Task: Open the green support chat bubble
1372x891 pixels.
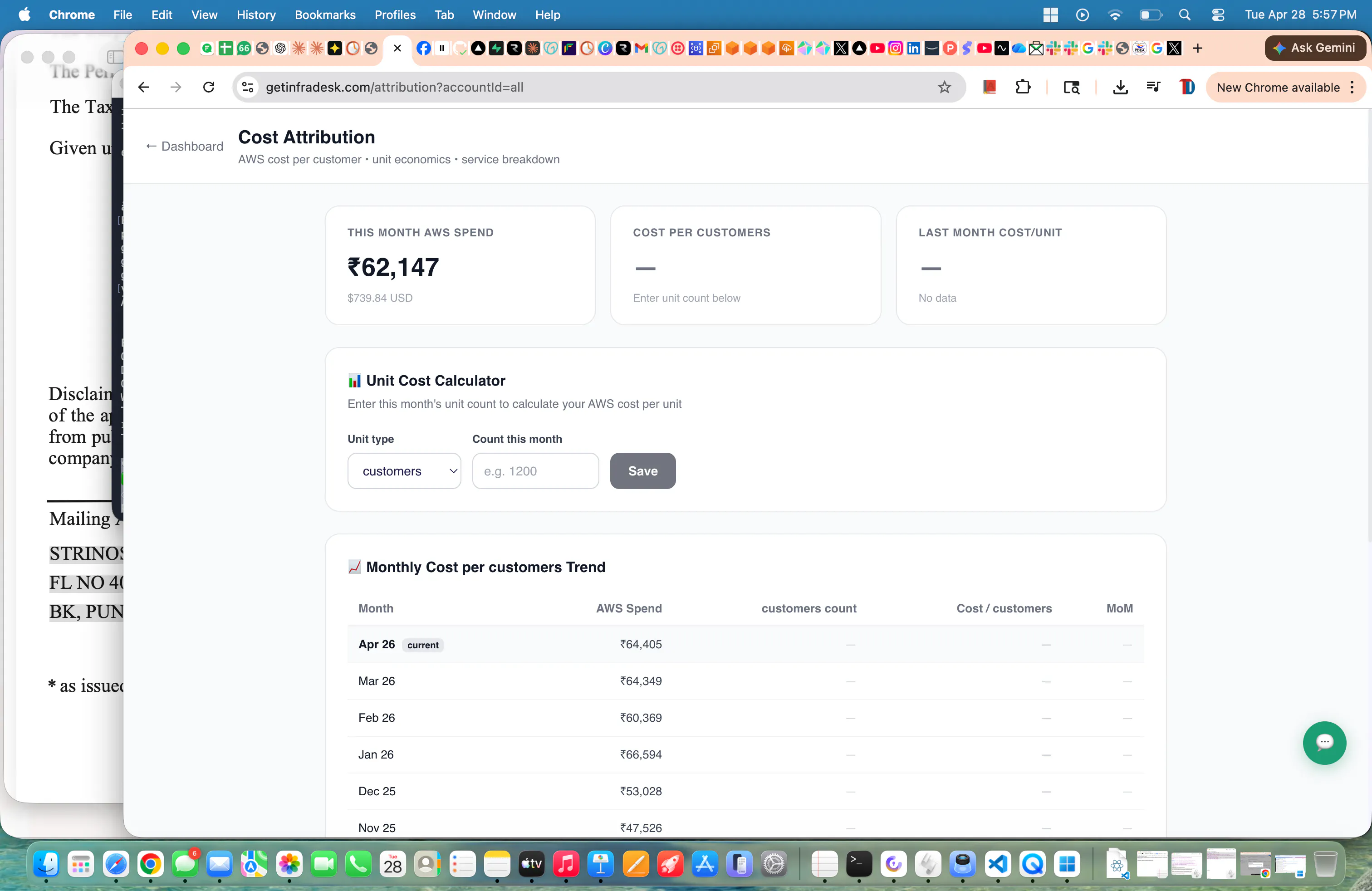Action: pyautogui.click(x=1324, y=742)
